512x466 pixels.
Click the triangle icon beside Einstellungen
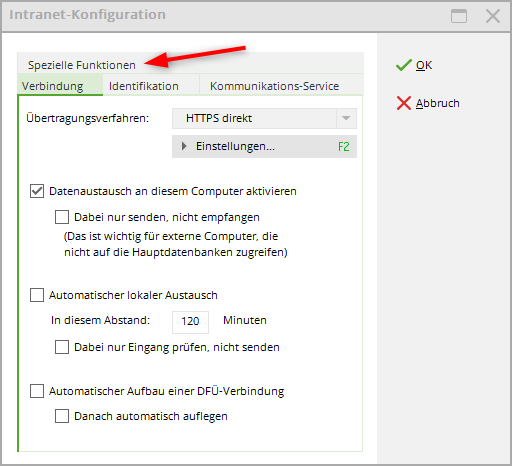pyautogui.click(x=184, y=146)
